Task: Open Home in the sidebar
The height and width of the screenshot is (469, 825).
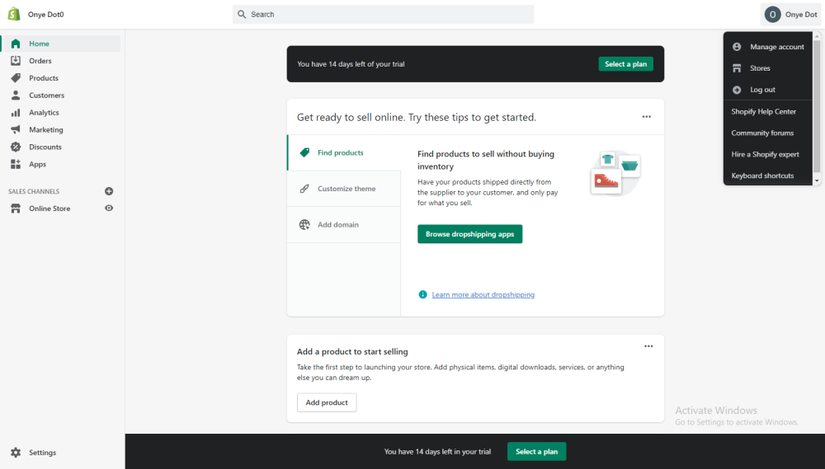Action: click(x=62, y=44)
